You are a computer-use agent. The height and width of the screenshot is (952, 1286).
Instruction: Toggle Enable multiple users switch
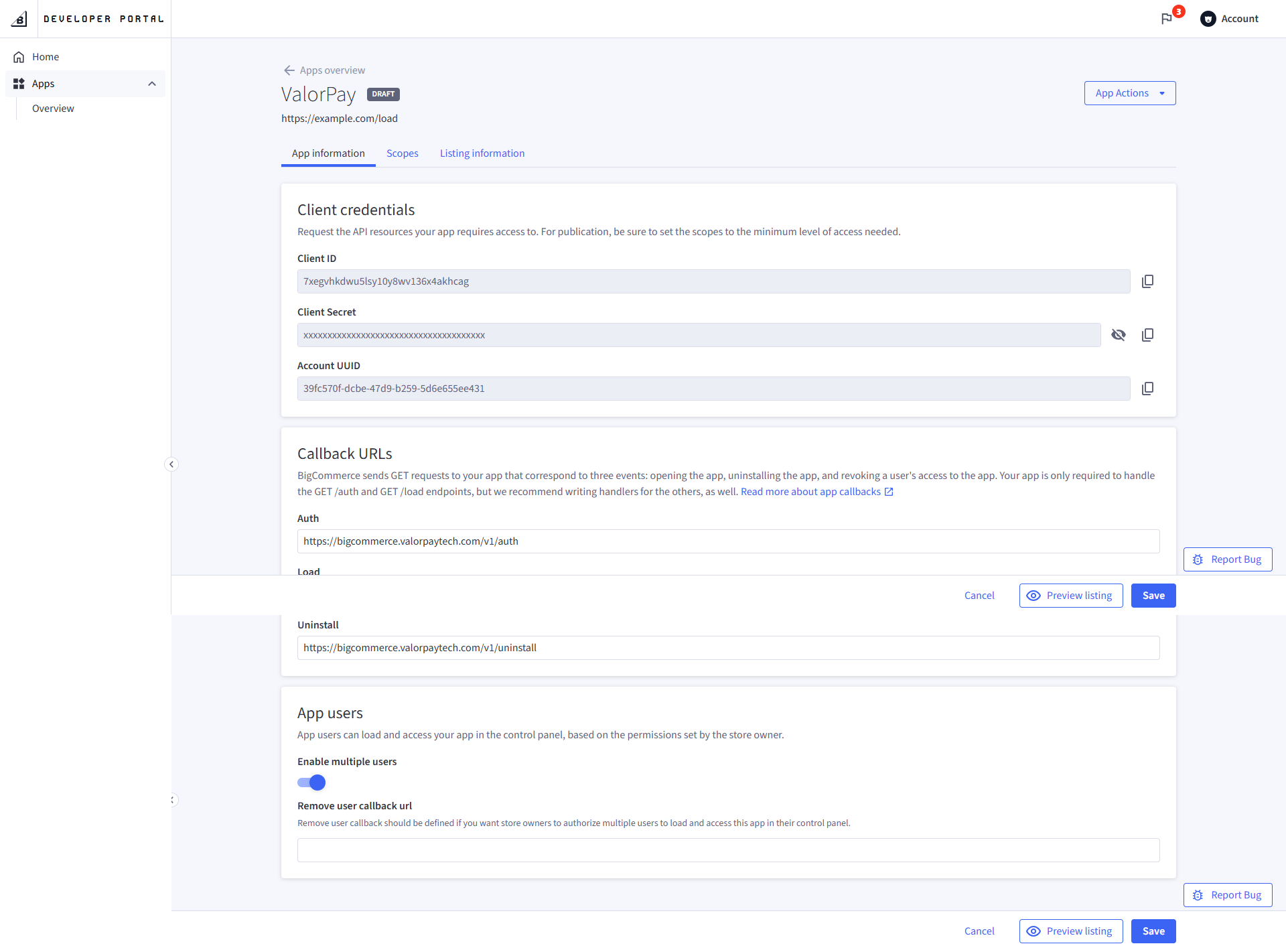tap(311, 783)
